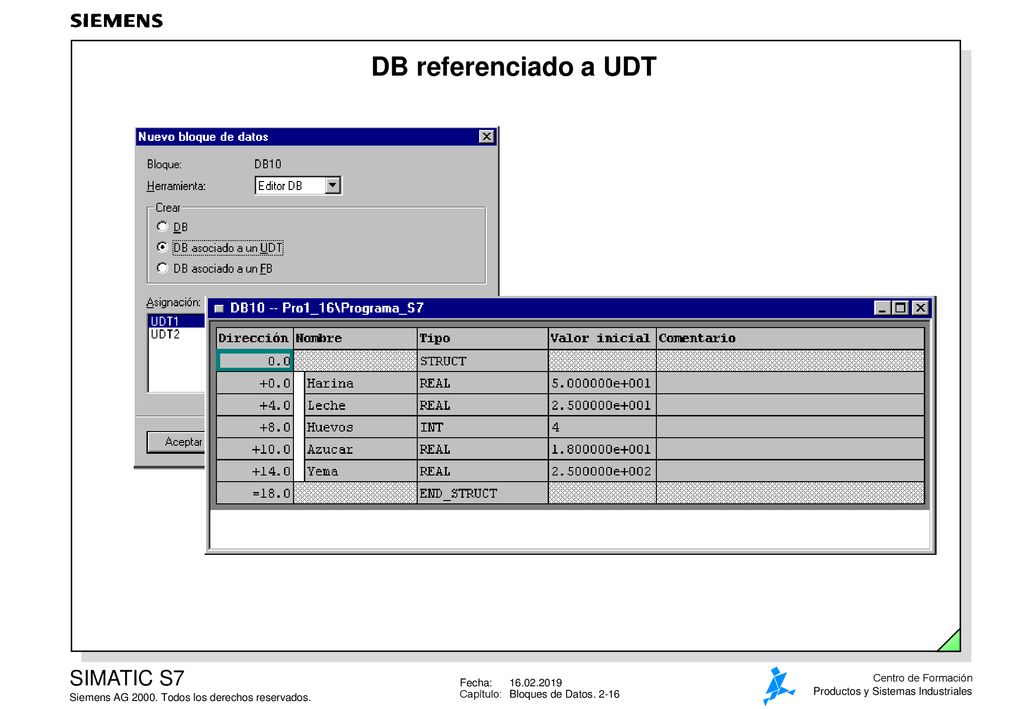
Task: Click the Comentario column header
Action: (790, 338)
